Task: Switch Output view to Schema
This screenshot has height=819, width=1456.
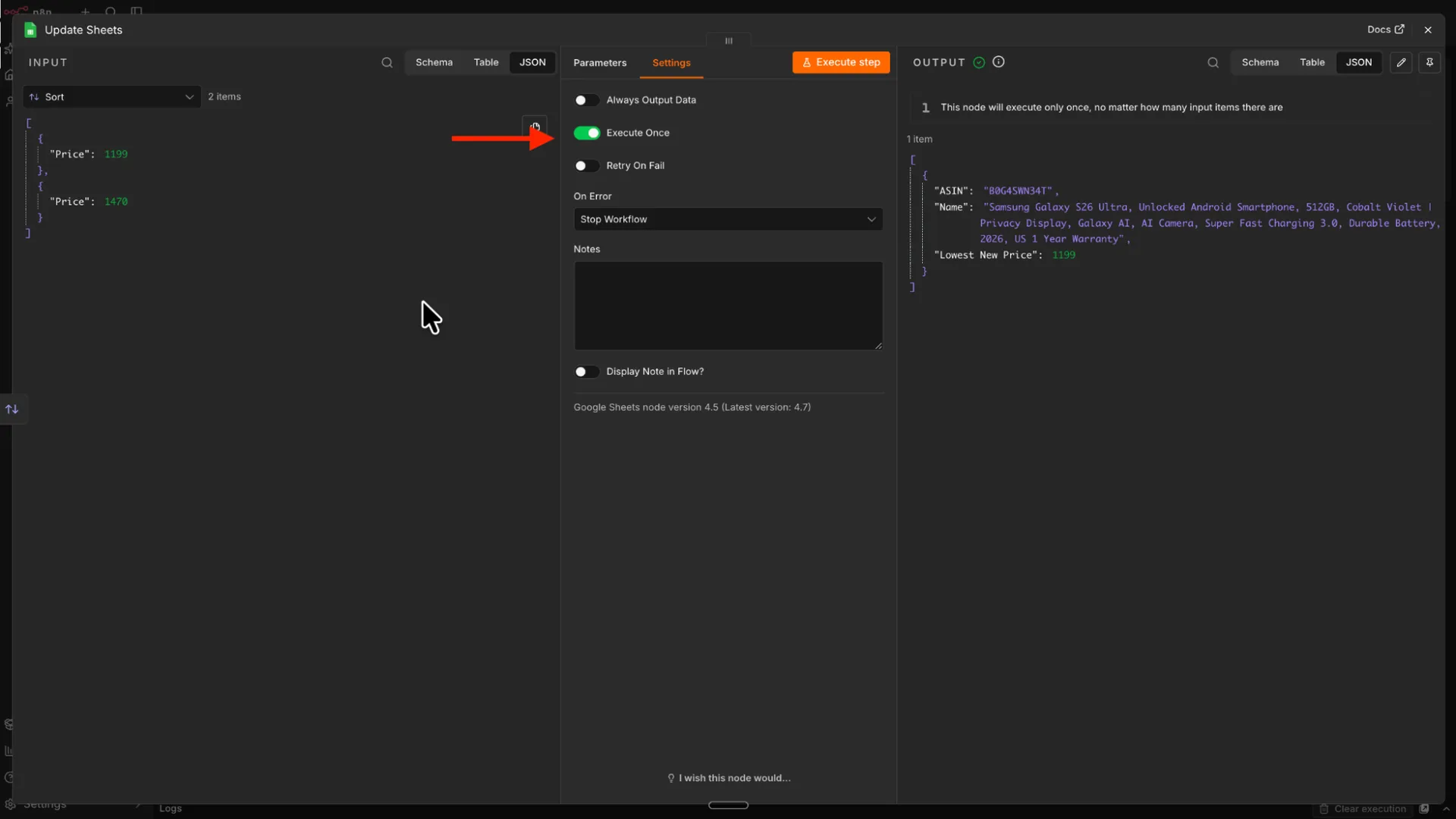Action: pos(1260,63)
